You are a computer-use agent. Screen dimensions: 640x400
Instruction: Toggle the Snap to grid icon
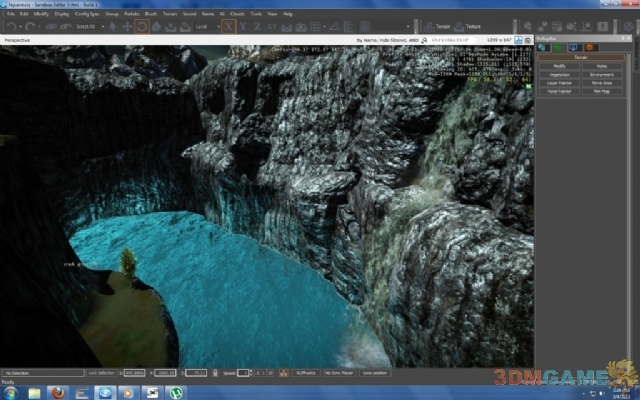316,27
